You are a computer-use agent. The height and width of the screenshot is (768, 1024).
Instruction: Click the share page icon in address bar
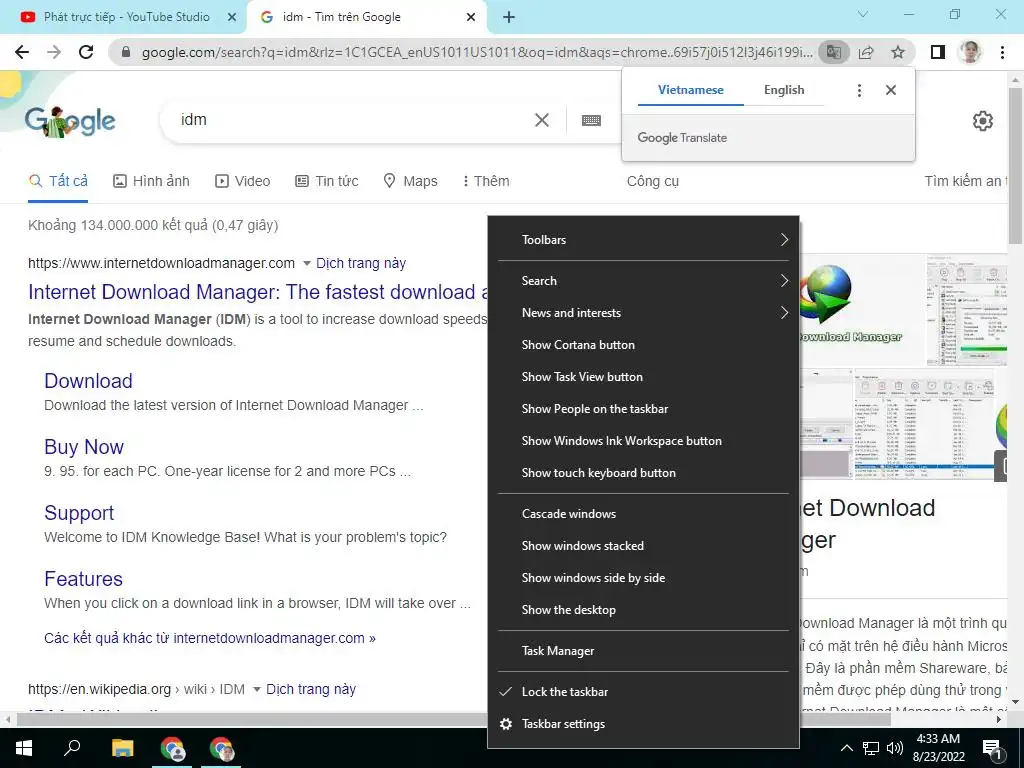click(866, 52)
